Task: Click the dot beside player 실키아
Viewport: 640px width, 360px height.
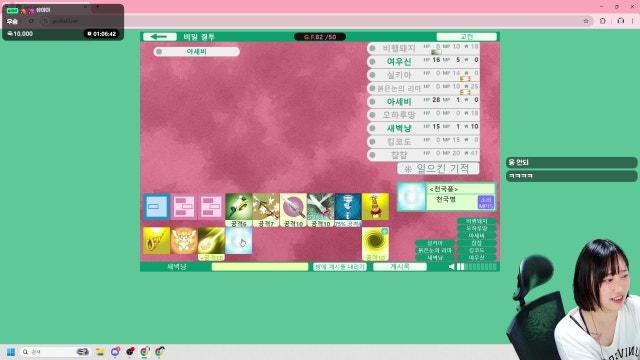Action: [x=372, y=75]
